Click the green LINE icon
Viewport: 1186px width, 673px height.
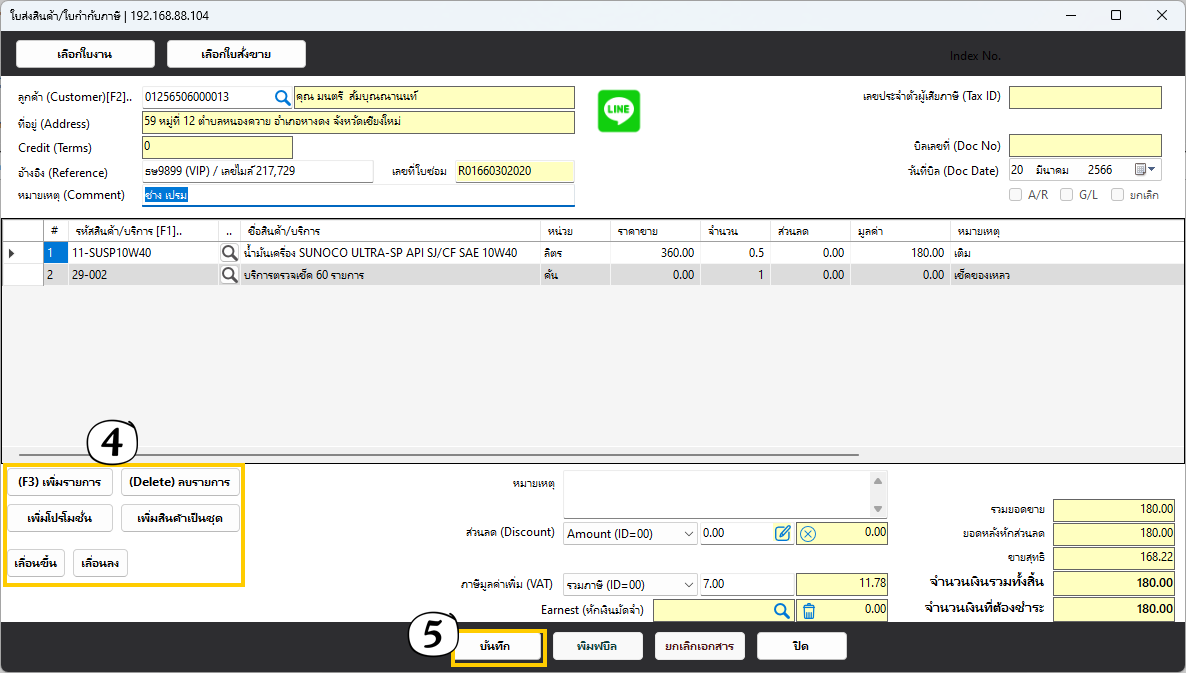click(618, 111)
